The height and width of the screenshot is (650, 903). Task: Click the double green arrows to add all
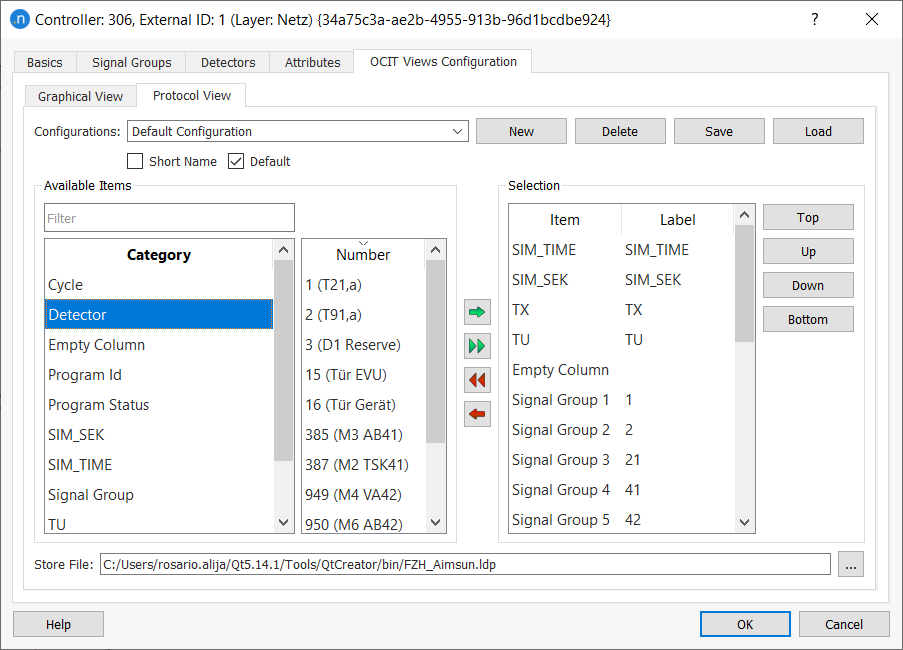(x=477, y=346)
